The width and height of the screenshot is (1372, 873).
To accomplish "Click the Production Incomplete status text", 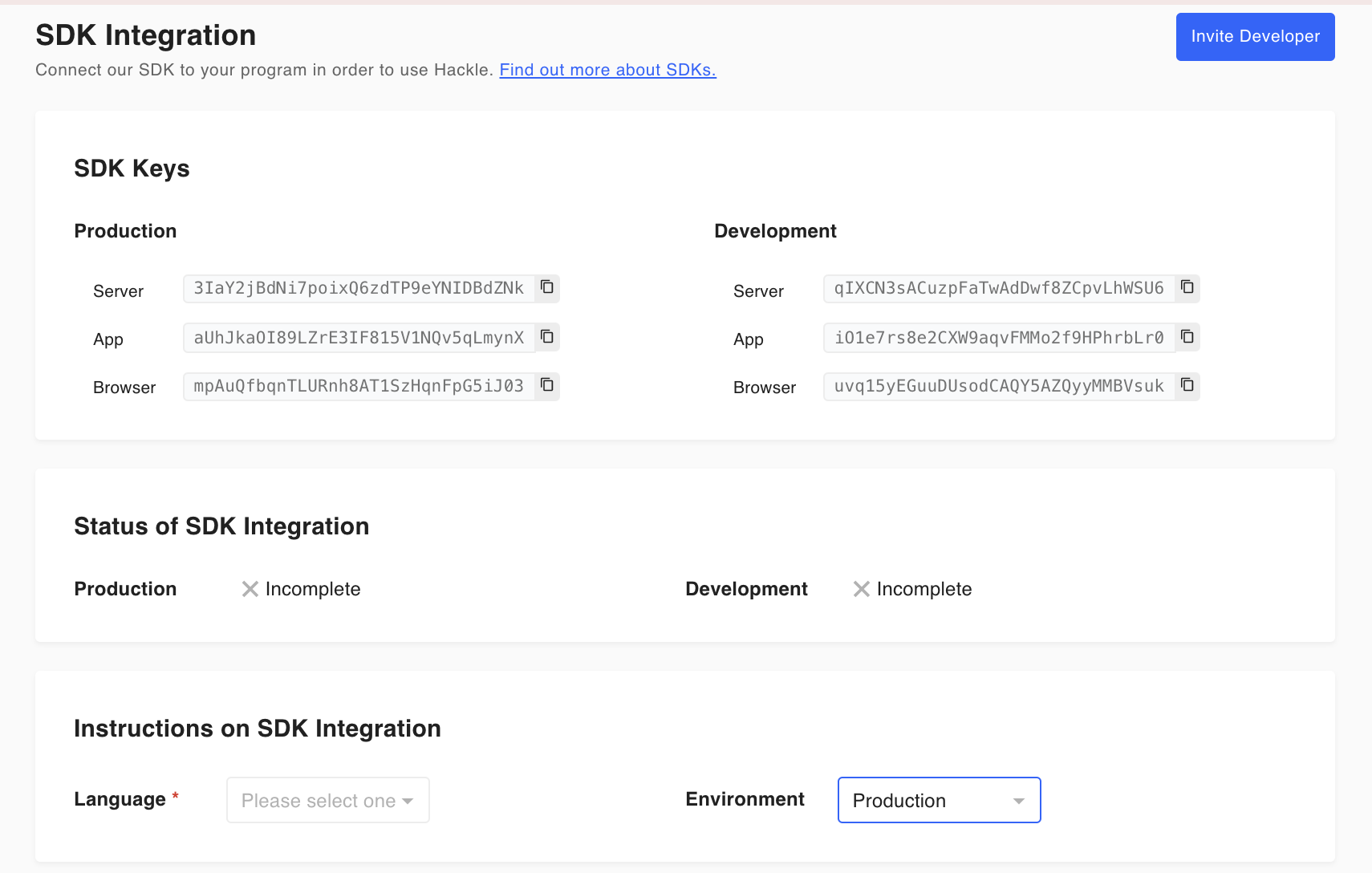I will click(313, 589).
